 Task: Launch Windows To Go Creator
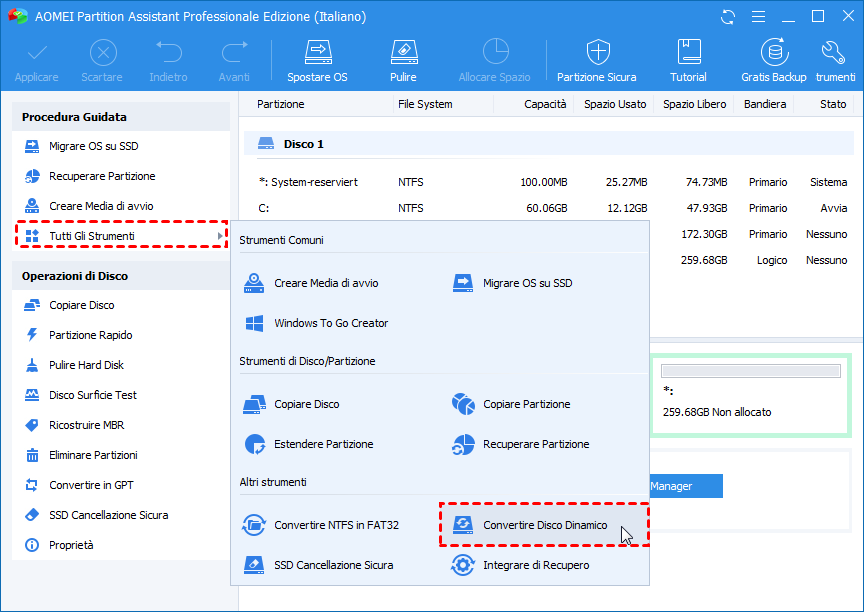(x=316, y=323)
